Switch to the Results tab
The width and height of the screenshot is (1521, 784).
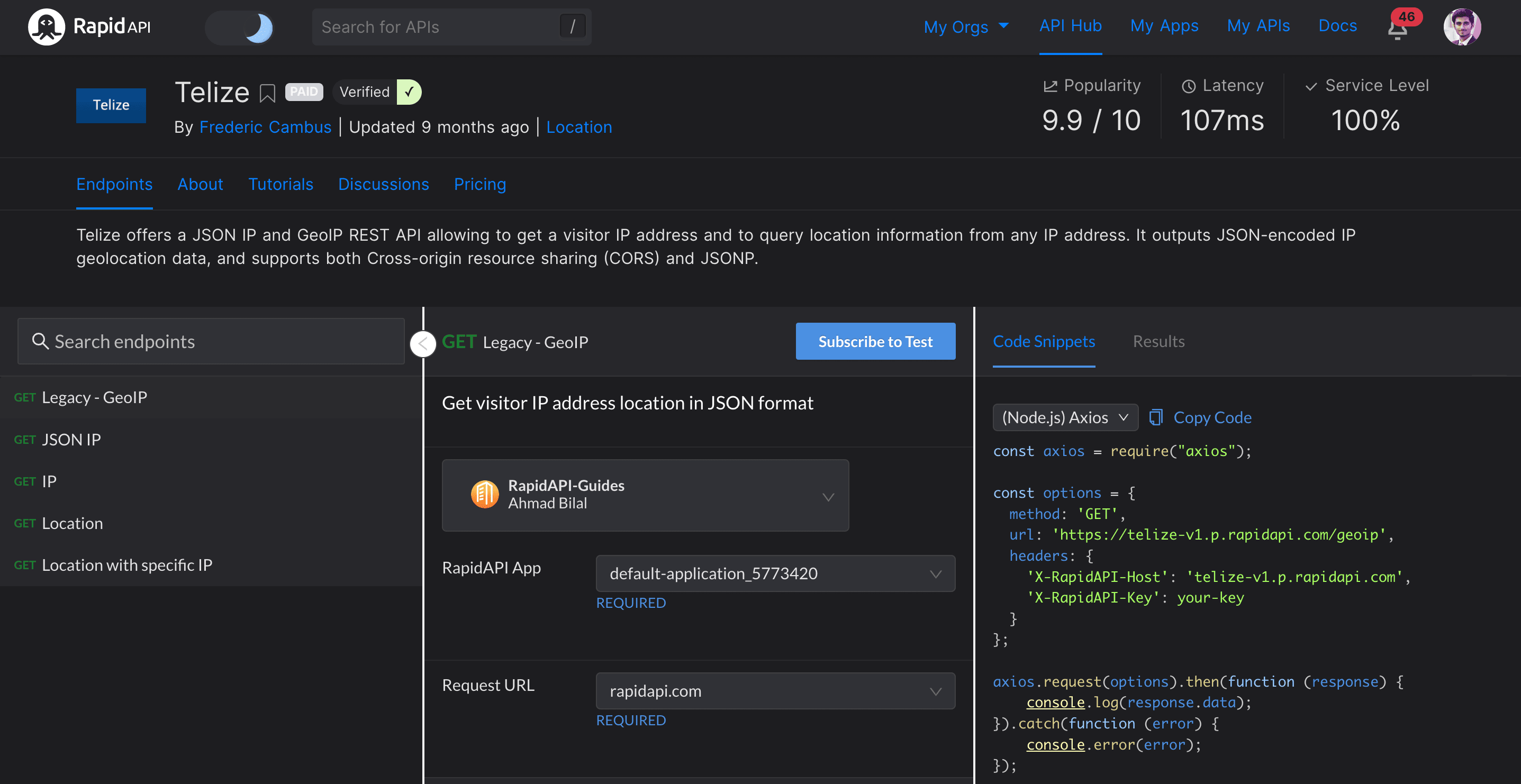[x=1158, y=341]
